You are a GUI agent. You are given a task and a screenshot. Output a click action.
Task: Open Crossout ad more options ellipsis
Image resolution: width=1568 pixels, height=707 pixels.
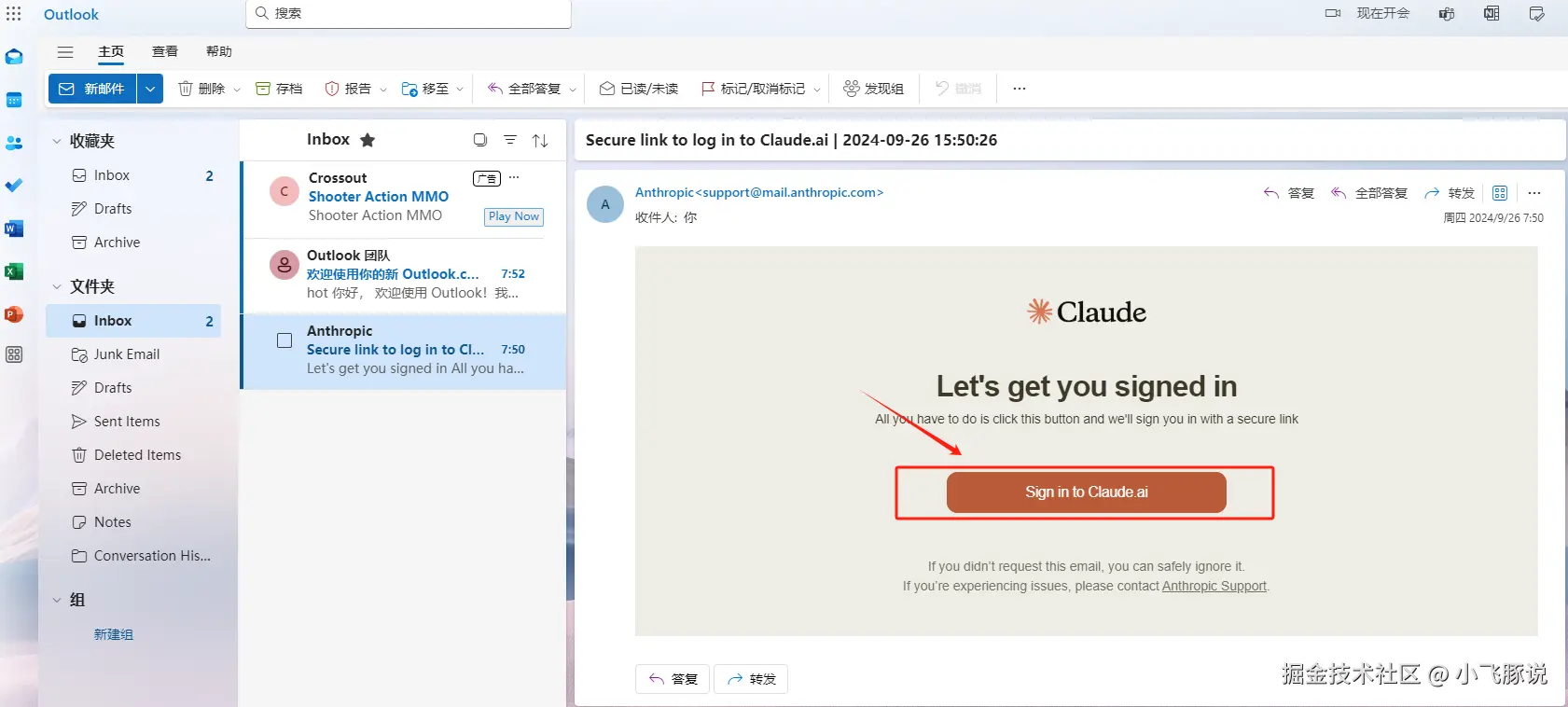(514, 177)
